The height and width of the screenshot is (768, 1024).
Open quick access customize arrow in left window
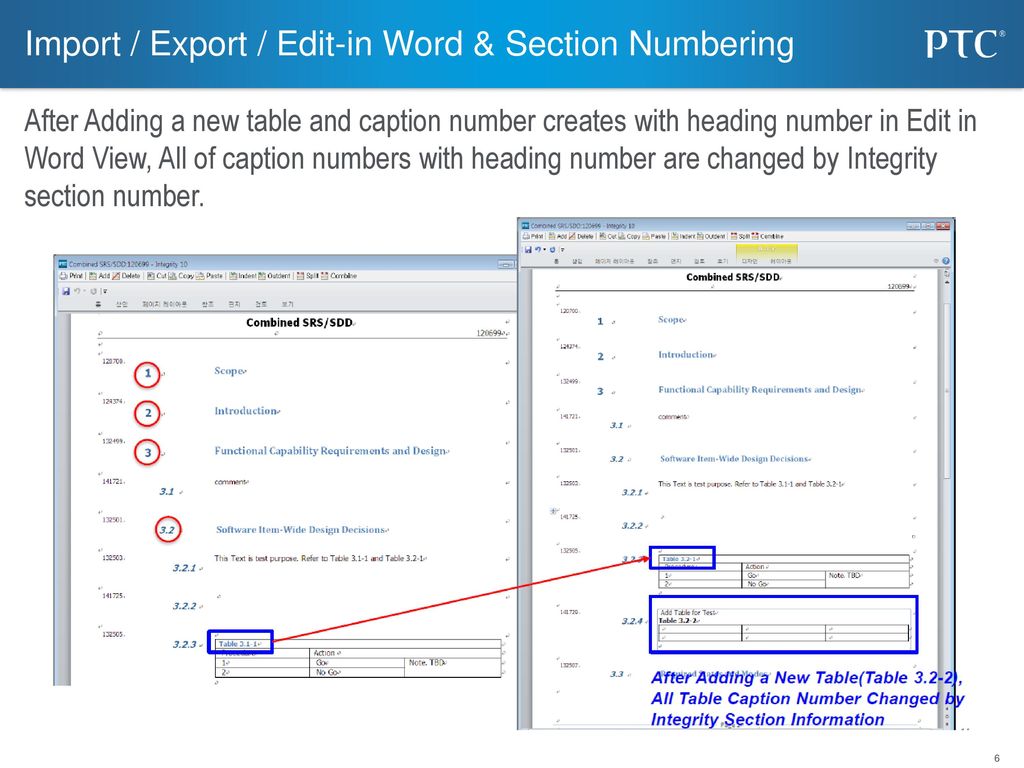(104, 291)
